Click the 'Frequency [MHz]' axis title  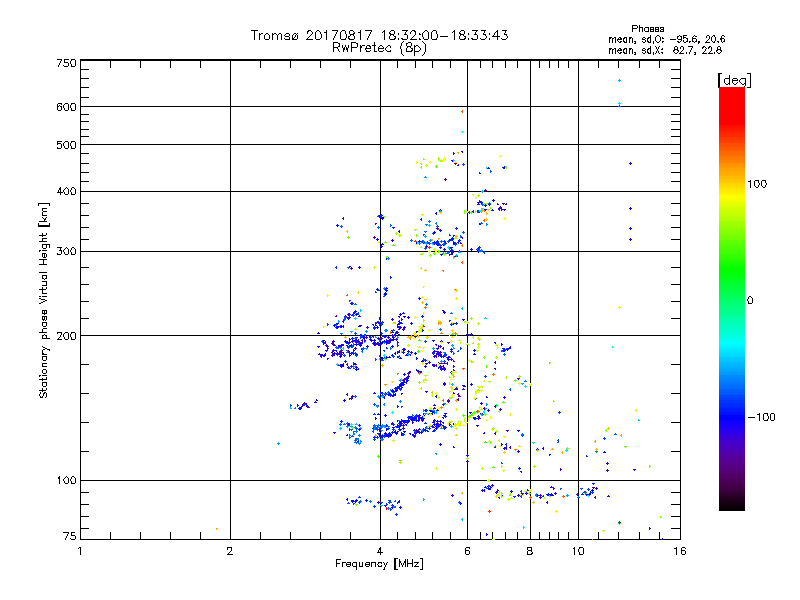pos(379,564)
